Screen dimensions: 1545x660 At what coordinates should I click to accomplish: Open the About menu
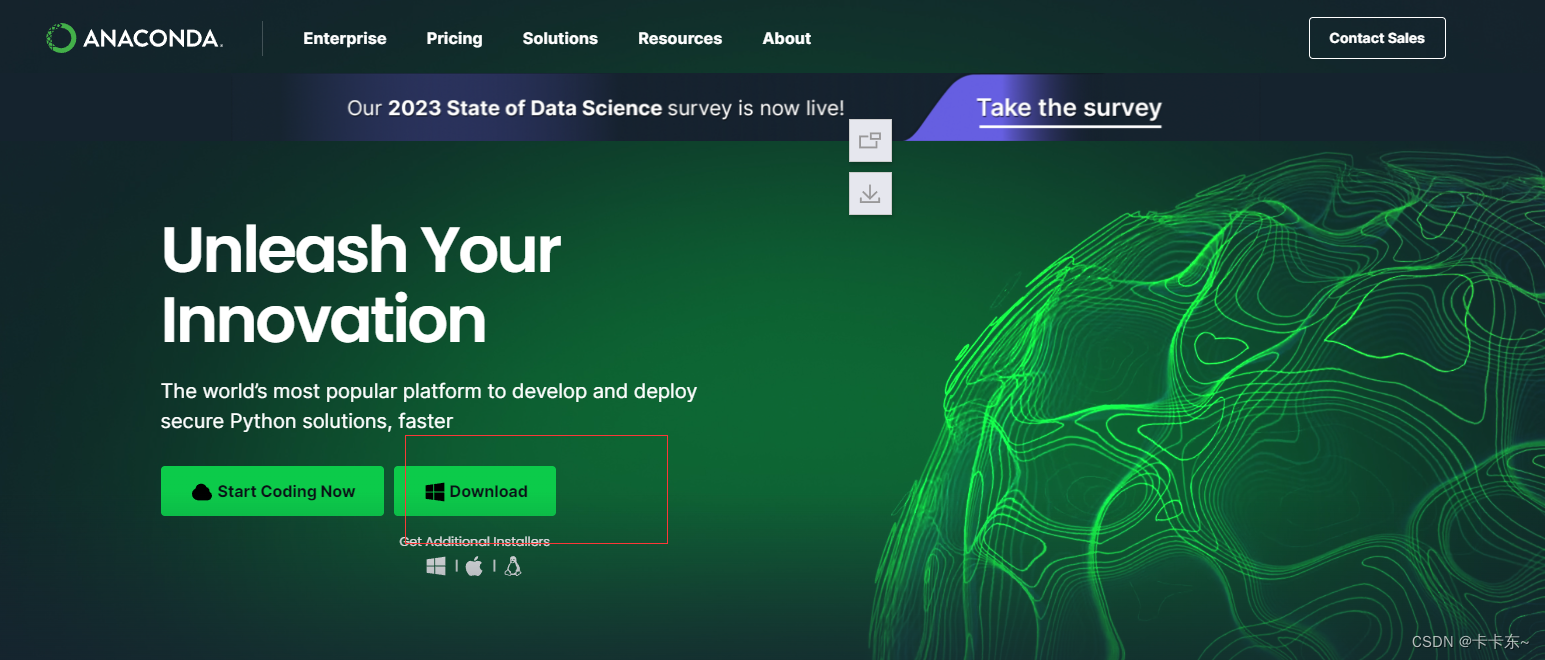tap(787, 38)
